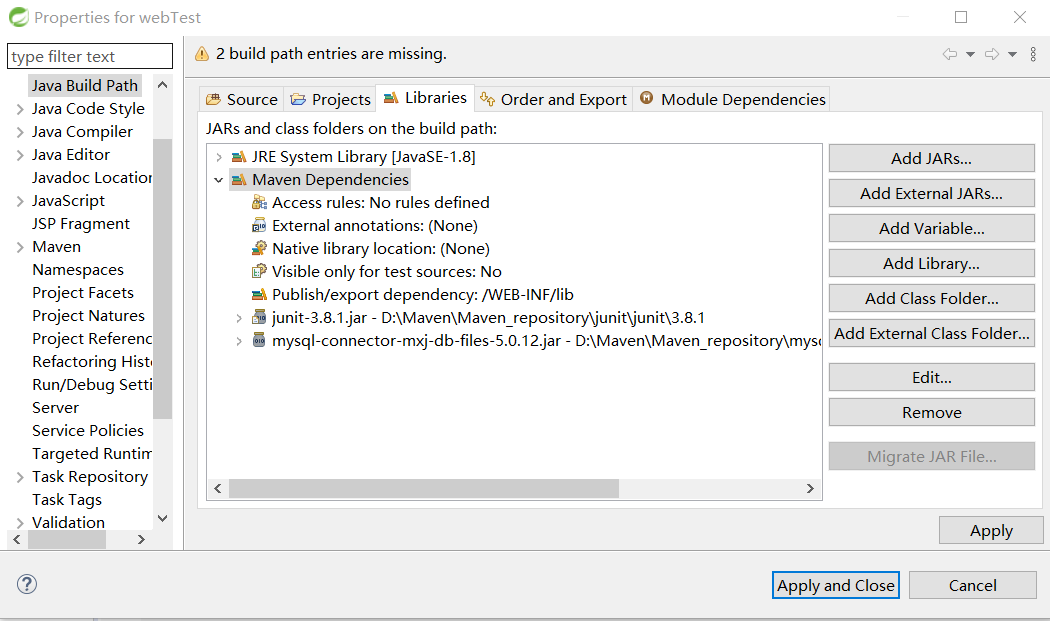Expand the mysql-connector-mxj-db-files jar entry
Image resolution: width=1050 pixels, height=621 pixels.
point(239,341)
